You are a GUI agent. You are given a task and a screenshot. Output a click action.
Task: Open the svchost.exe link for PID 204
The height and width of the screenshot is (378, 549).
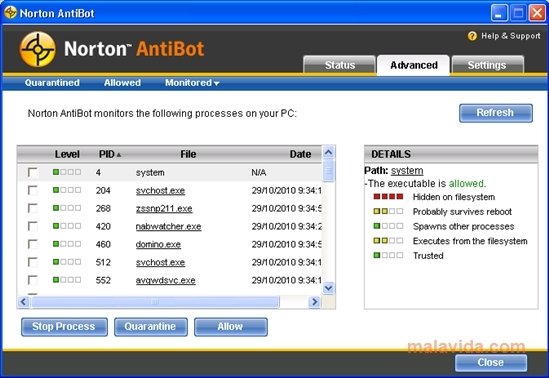[160, 190]
